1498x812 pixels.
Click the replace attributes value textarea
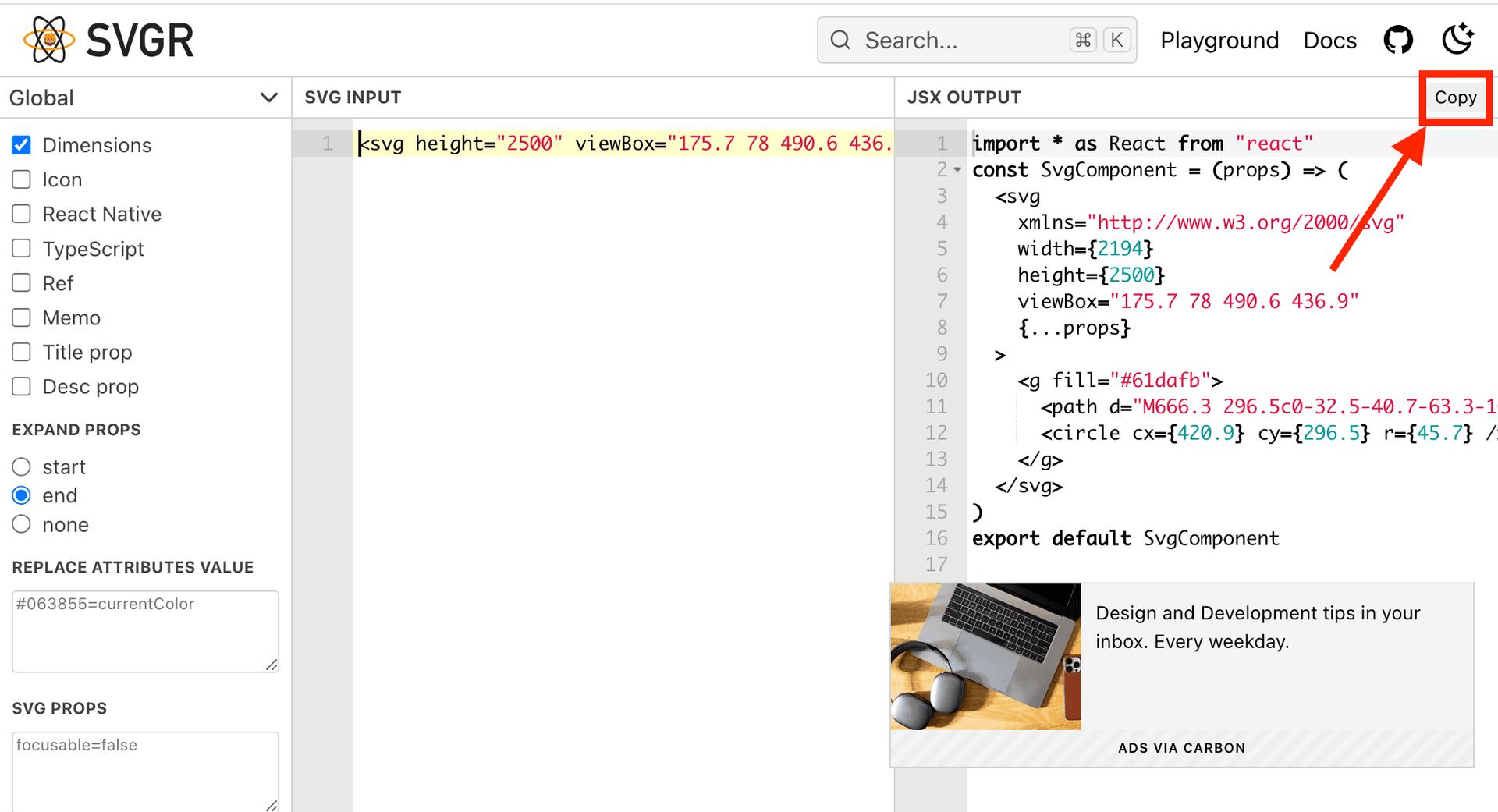click(x=145, y=631)
